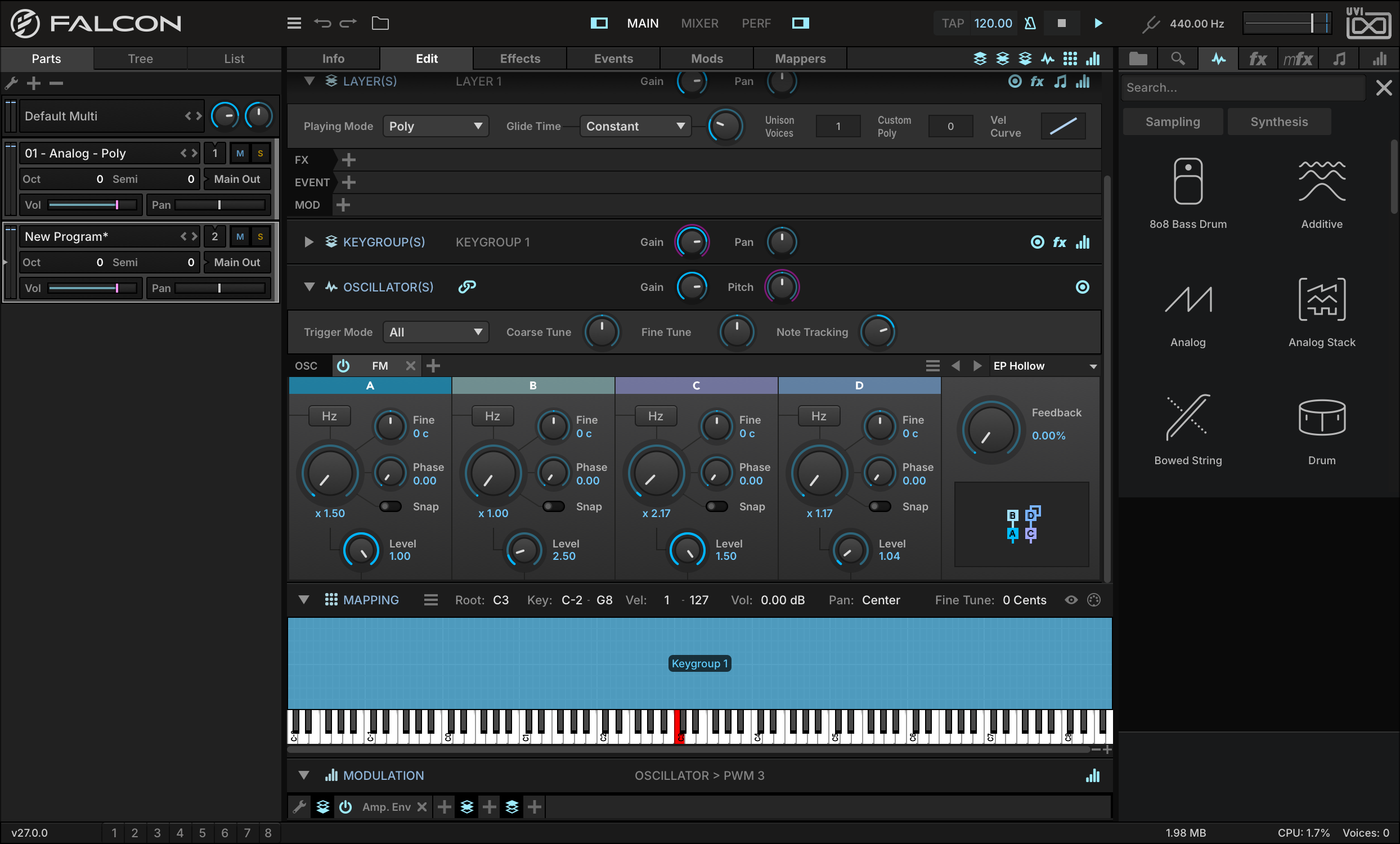
Task: Click the oscillator link chain icon
Action: pos(467,287)
